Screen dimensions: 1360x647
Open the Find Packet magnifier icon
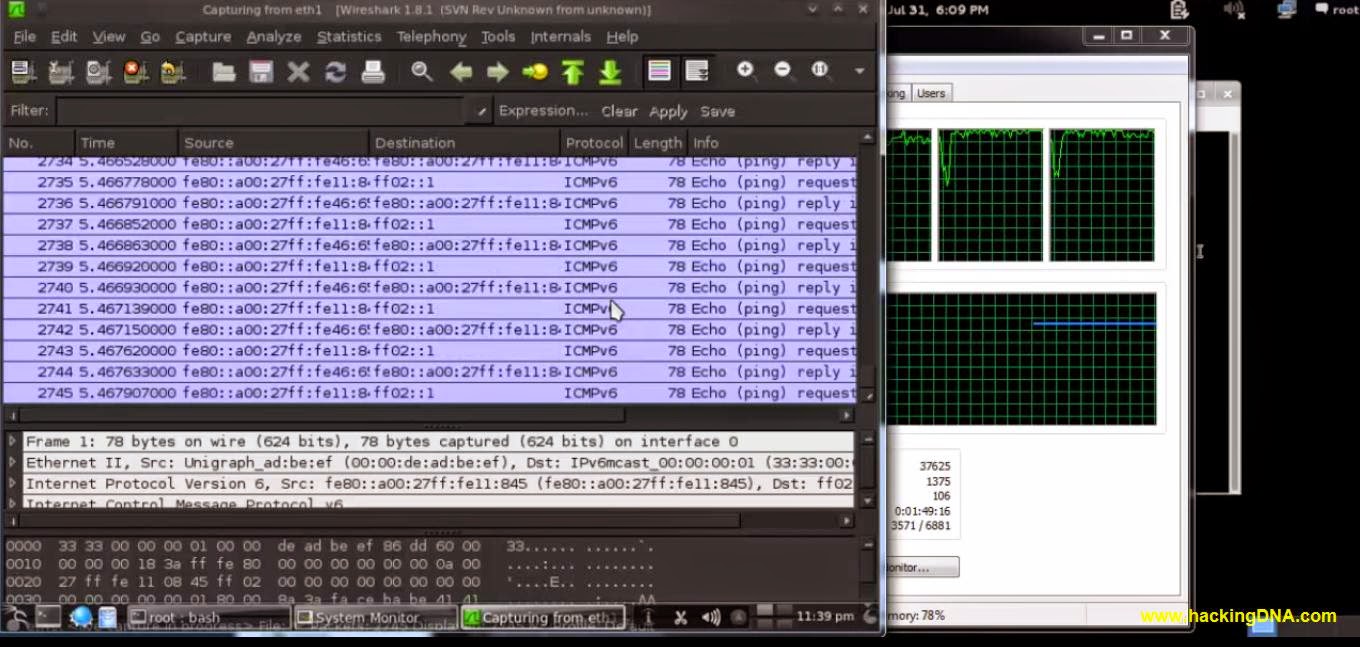click(x=421, y=71)
